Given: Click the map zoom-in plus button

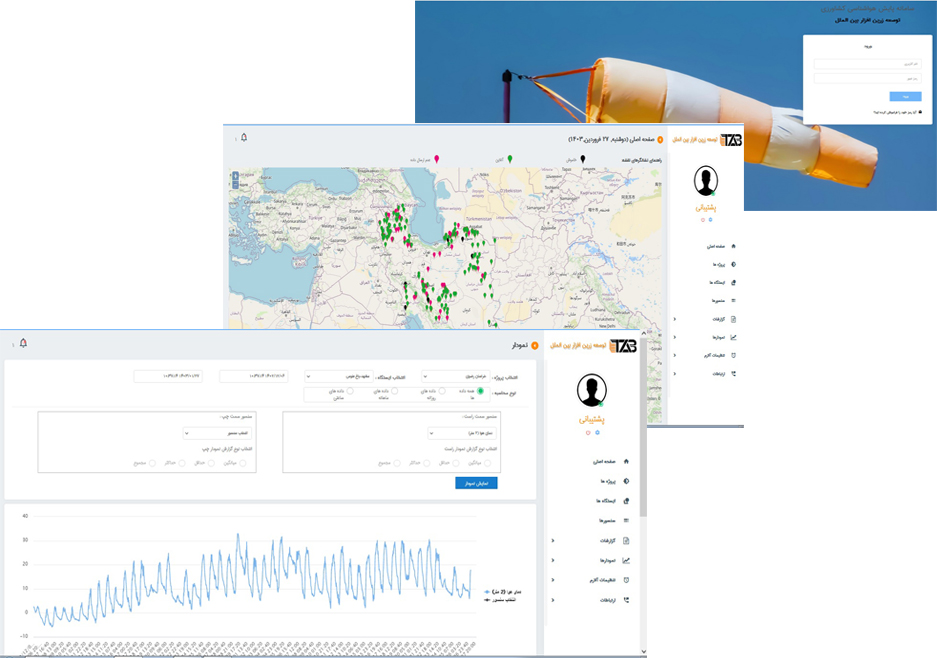Looking at the screenshot, I should click(235, 176).
